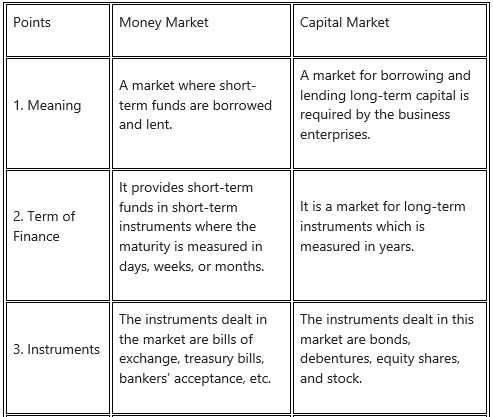The height and width of the screenshot is (417, 493).
Task: Click the text 'and lent.' in Money Market
Action: [146, 125]
